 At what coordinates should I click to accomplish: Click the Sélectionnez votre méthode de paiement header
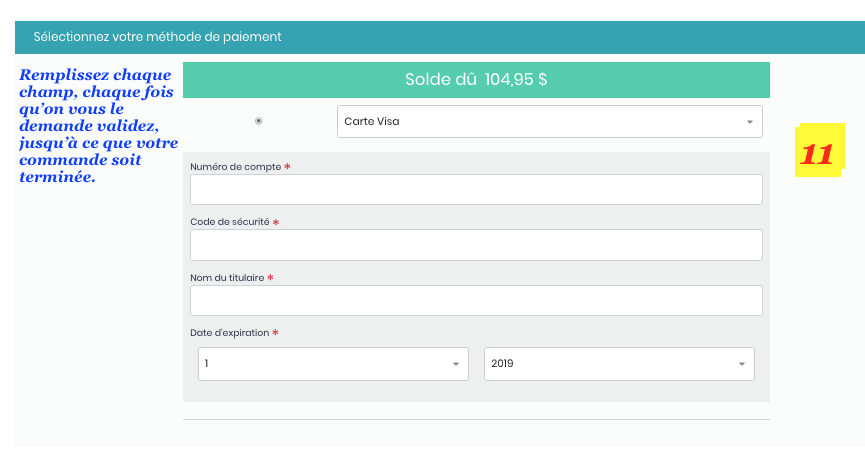pyautogui.click(x=157, y=37)
